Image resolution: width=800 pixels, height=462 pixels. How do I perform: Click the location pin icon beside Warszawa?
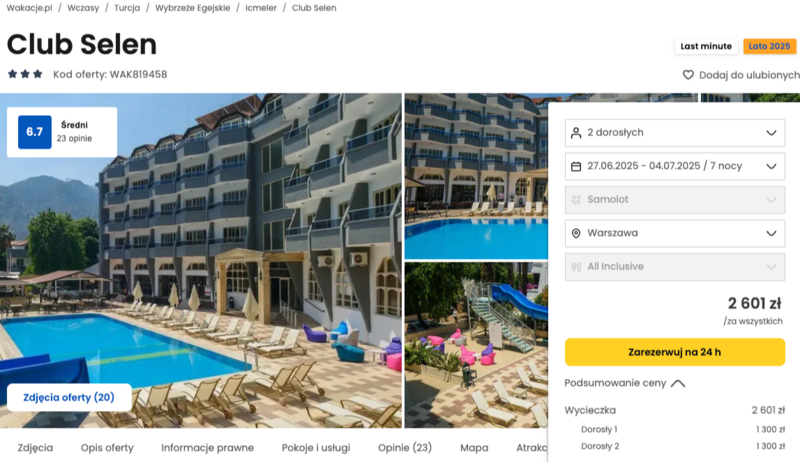click(x=576, y=233)
